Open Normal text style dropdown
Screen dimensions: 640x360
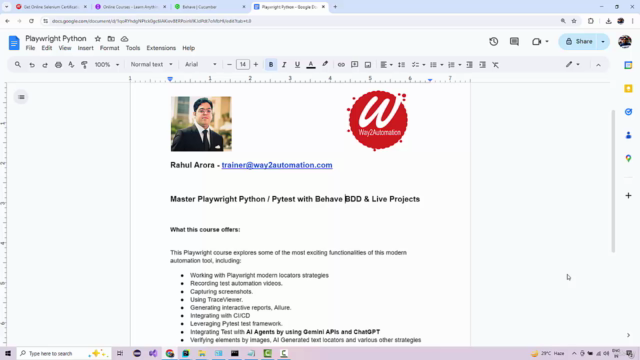151,64
